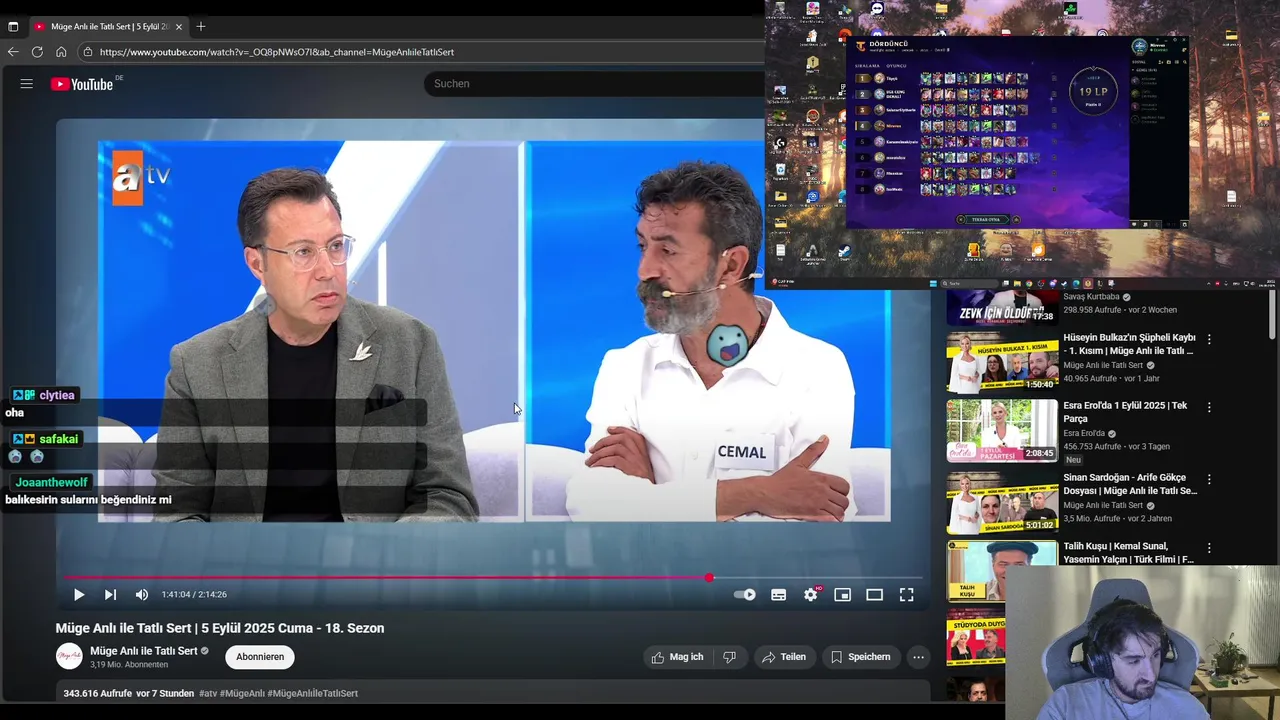View site info icon left of the URL

[x=88, y=52]
